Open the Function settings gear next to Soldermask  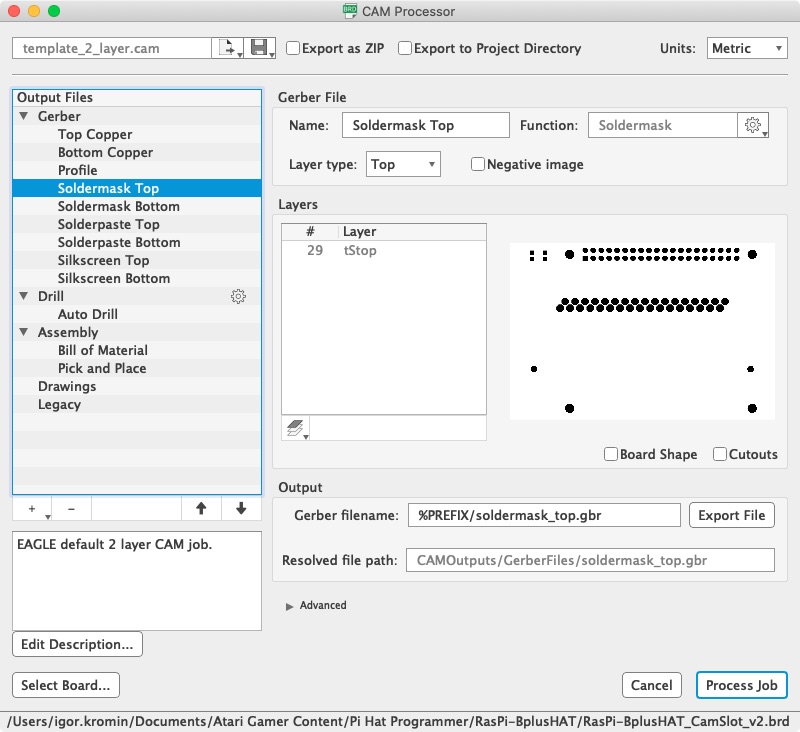(x=753, y=125)
